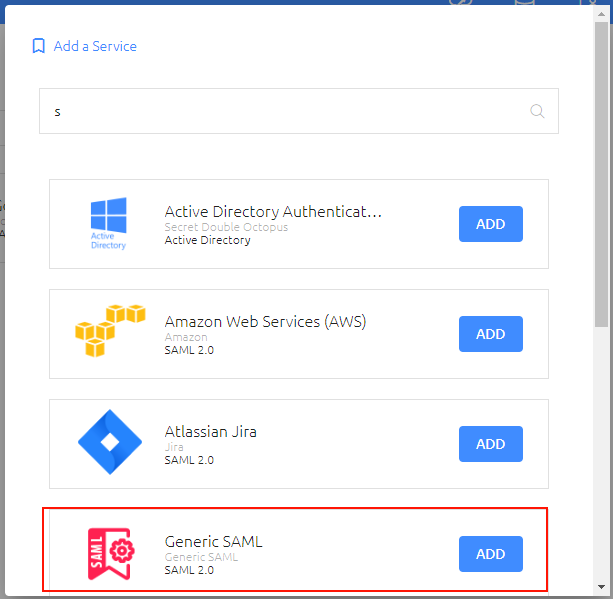Add the Active Directory Authentication service

(x=491, y=224)
